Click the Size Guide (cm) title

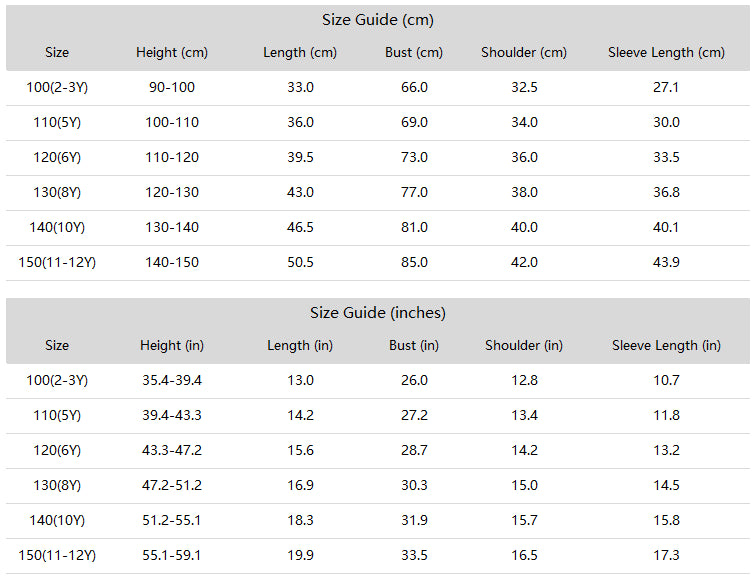(378, 20)
